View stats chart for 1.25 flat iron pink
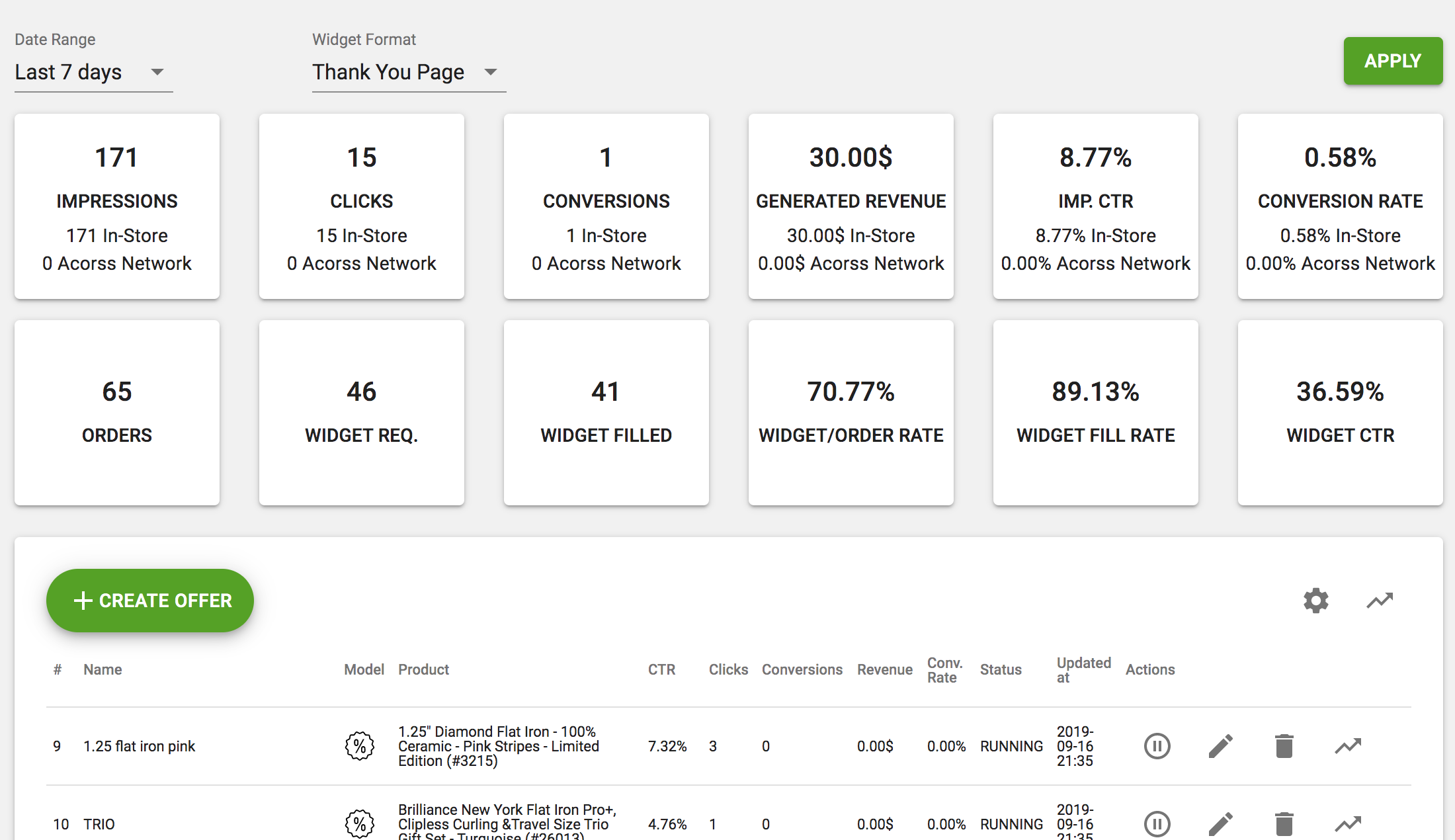Image resolution: width=1455 pixels, height=840 pixels. 1347,746
